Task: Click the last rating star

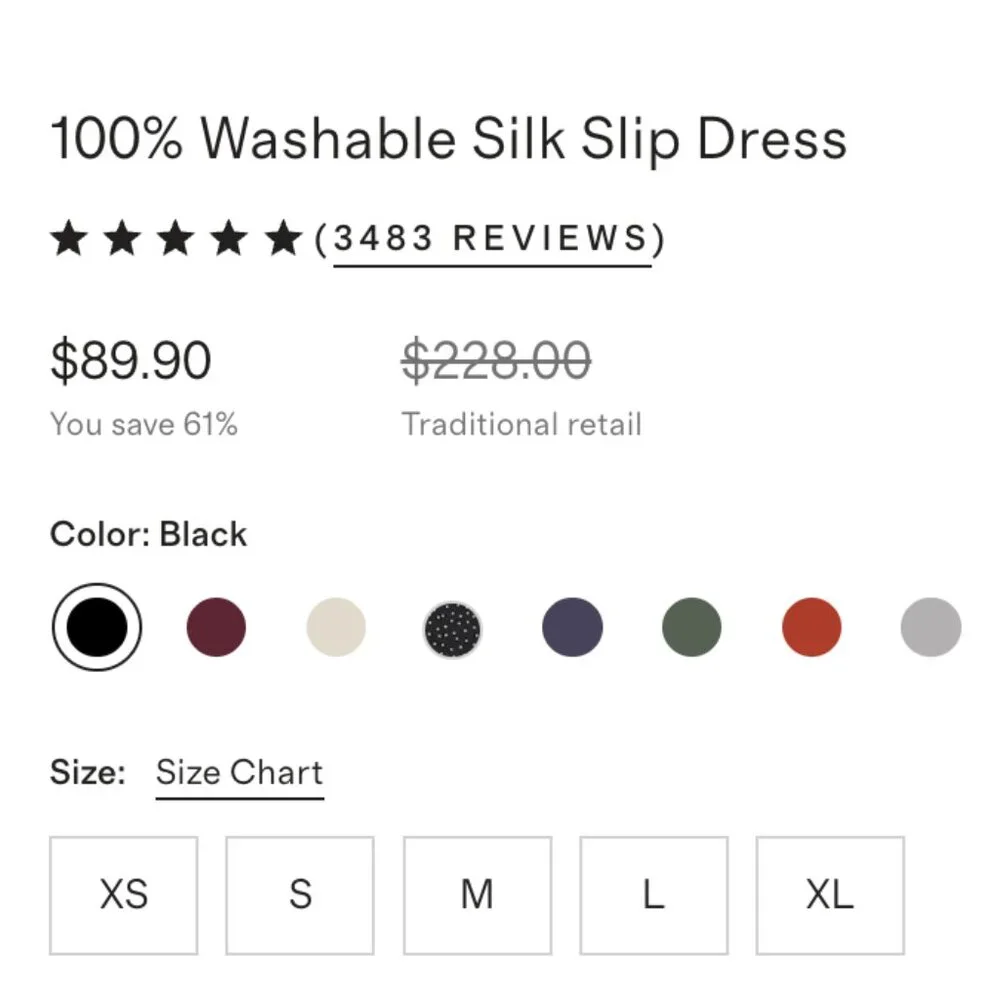Action: tap(282, 238)
